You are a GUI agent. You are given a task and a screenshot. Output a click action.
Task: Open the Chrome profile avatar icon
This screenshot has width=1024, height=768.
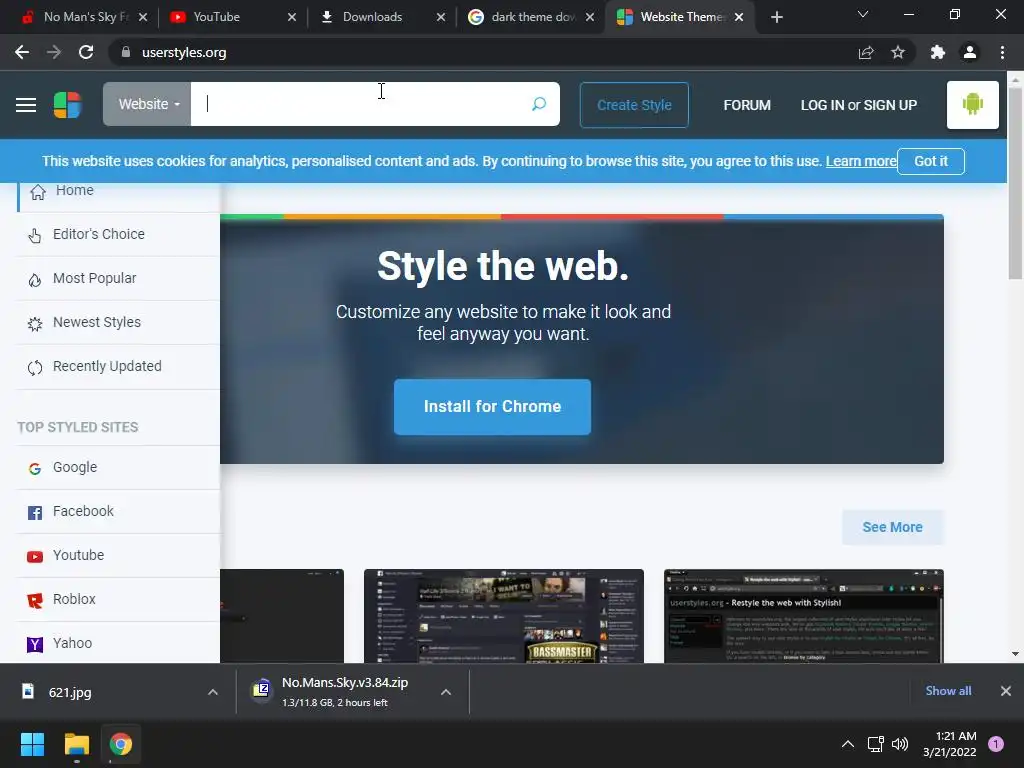[x=970, y=52]
